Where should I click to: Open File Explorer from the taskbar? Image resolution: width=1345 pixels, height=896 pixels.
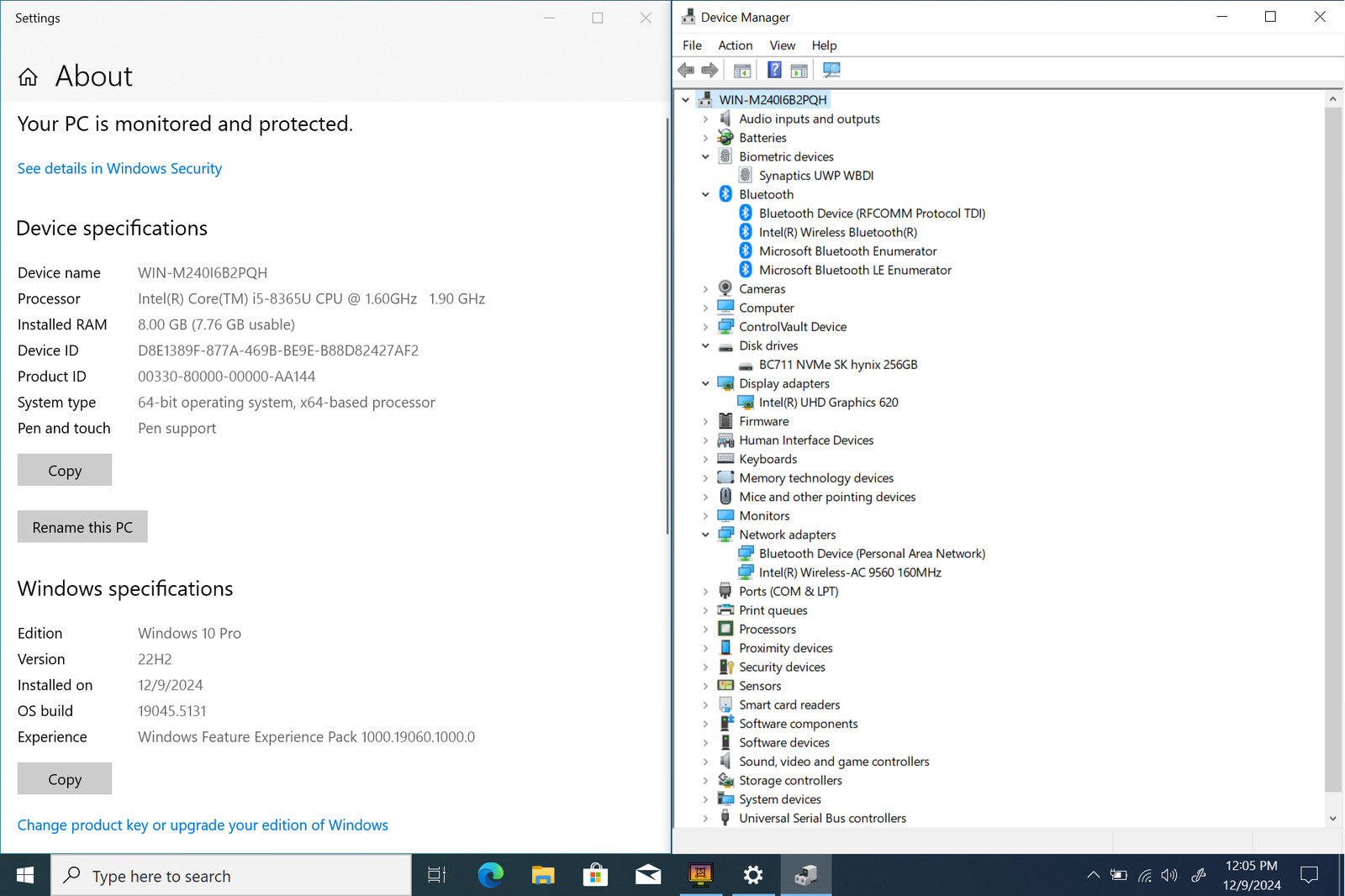click(x=543, y=875)
